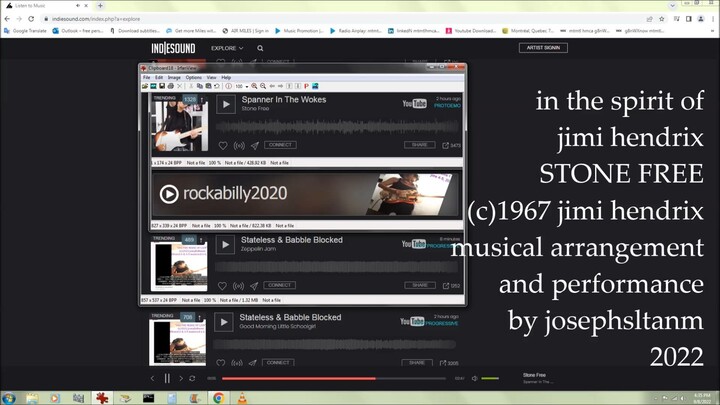
Task: Click the Open file icon in IrfanView toolbar
Action: [x=145, y=86]
